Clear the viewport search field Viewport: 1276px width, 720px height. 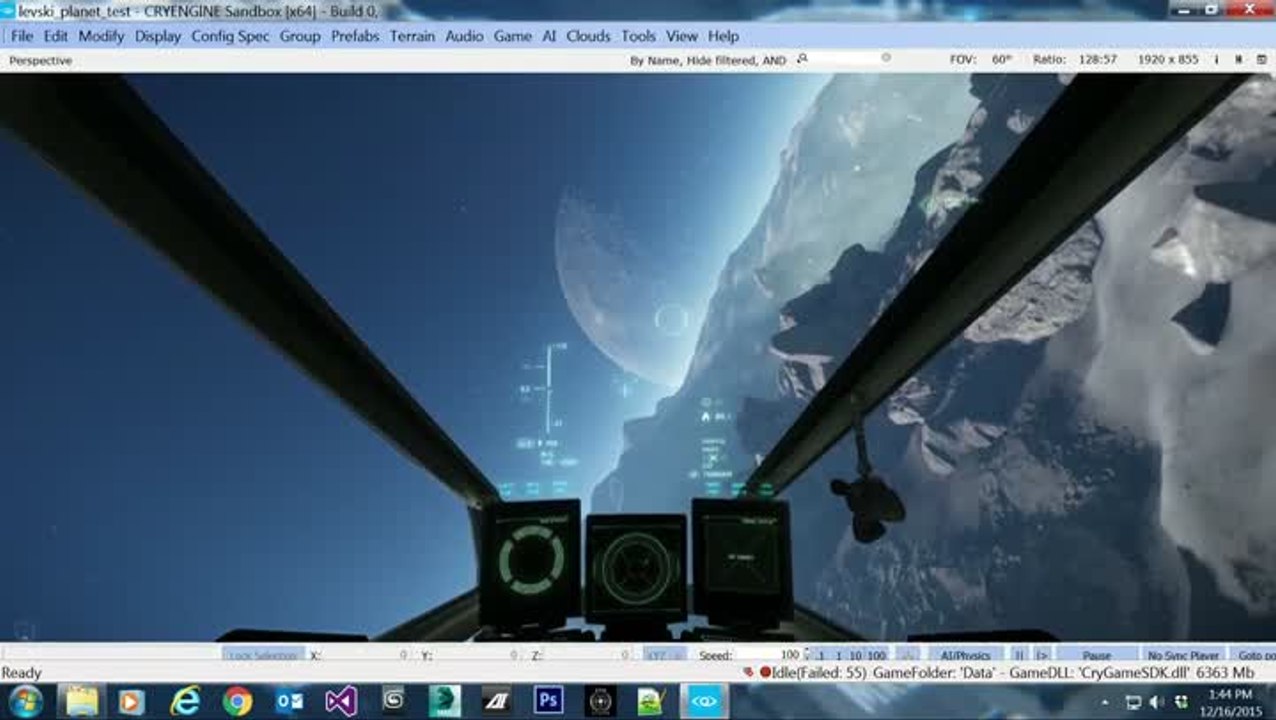coord(886,58)
